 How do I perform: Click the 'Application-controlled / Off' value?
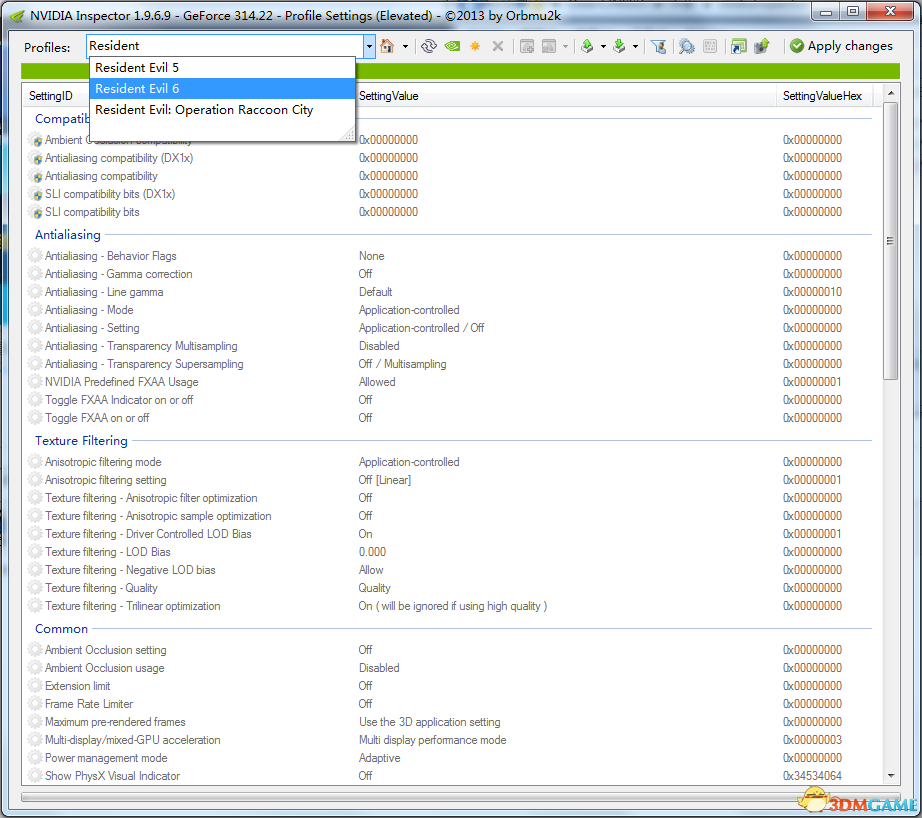pyautogui.click(x=422, y=328)
